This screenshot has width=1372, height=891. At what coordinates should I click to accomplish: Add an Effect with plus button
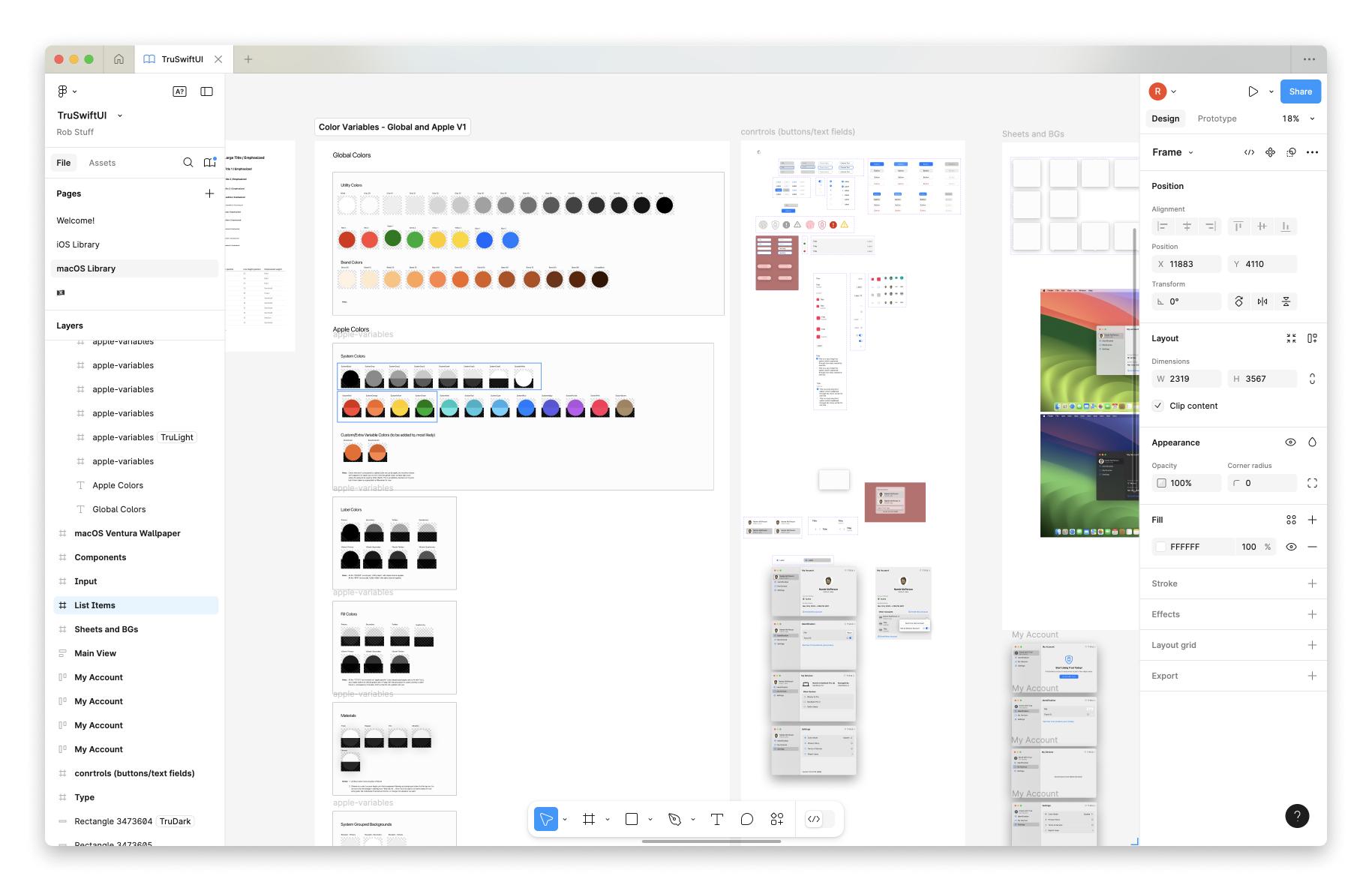point(1312,614)
